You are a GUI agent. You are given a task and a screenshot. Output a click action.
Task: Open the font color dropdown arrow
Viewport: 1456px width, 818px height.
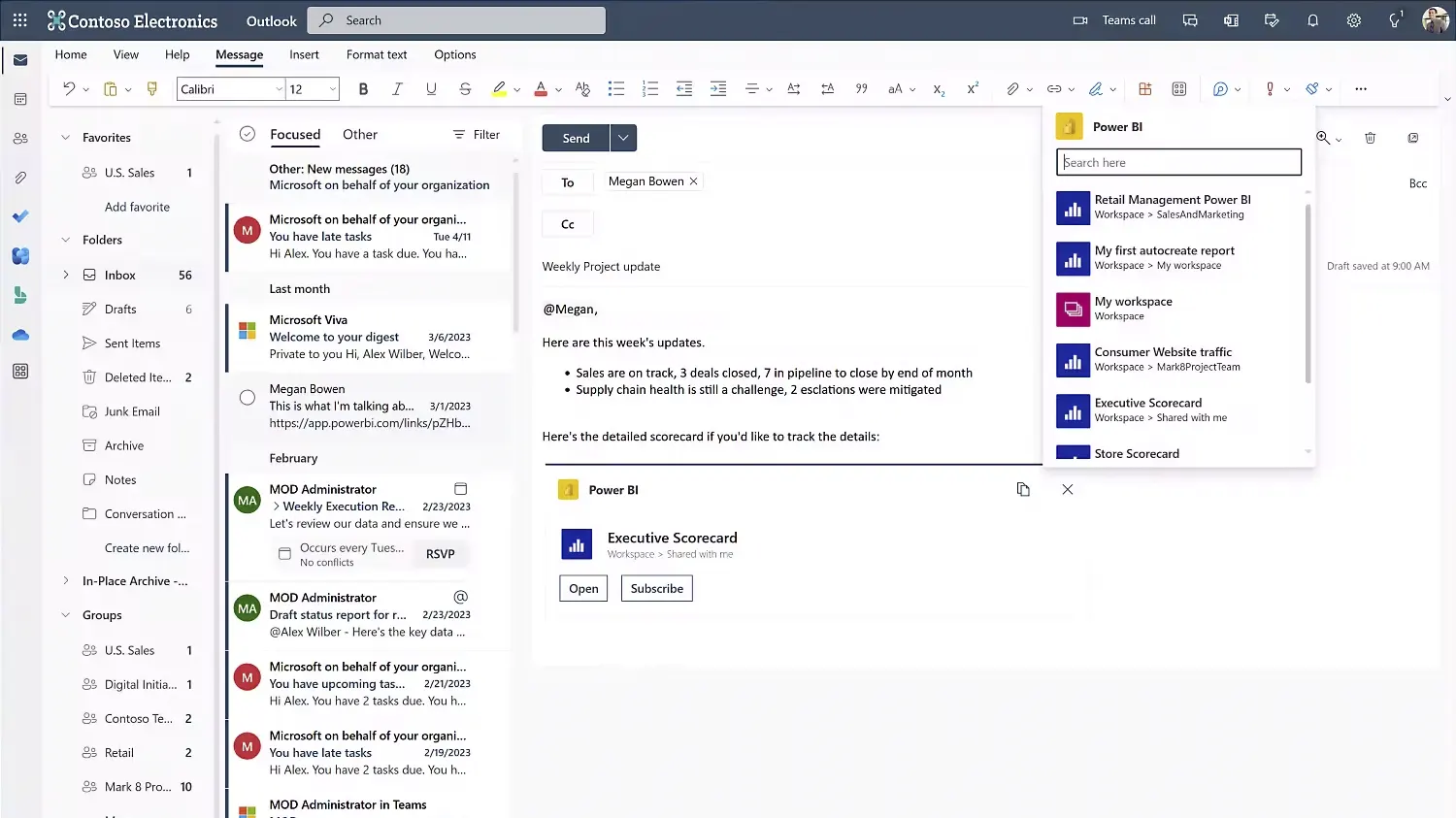558,89
